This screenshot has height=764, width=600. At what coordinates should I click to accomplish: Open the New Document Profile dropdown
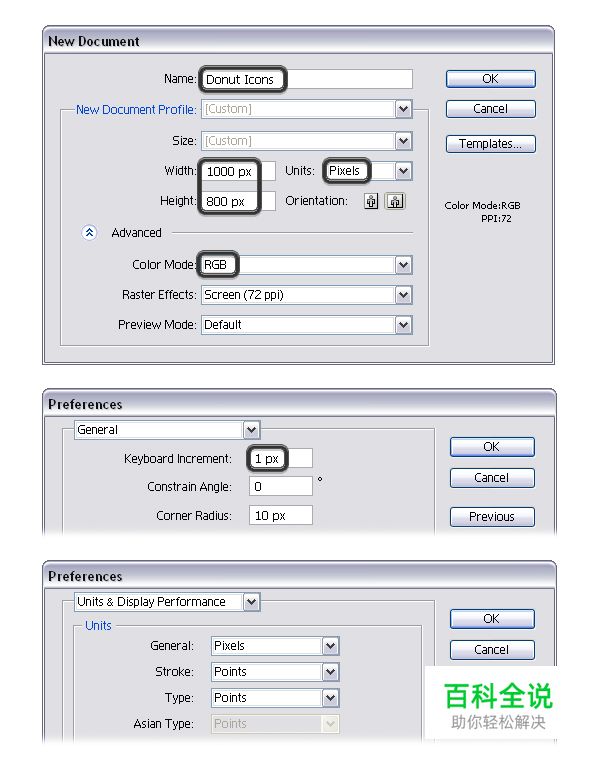(403, 109)
